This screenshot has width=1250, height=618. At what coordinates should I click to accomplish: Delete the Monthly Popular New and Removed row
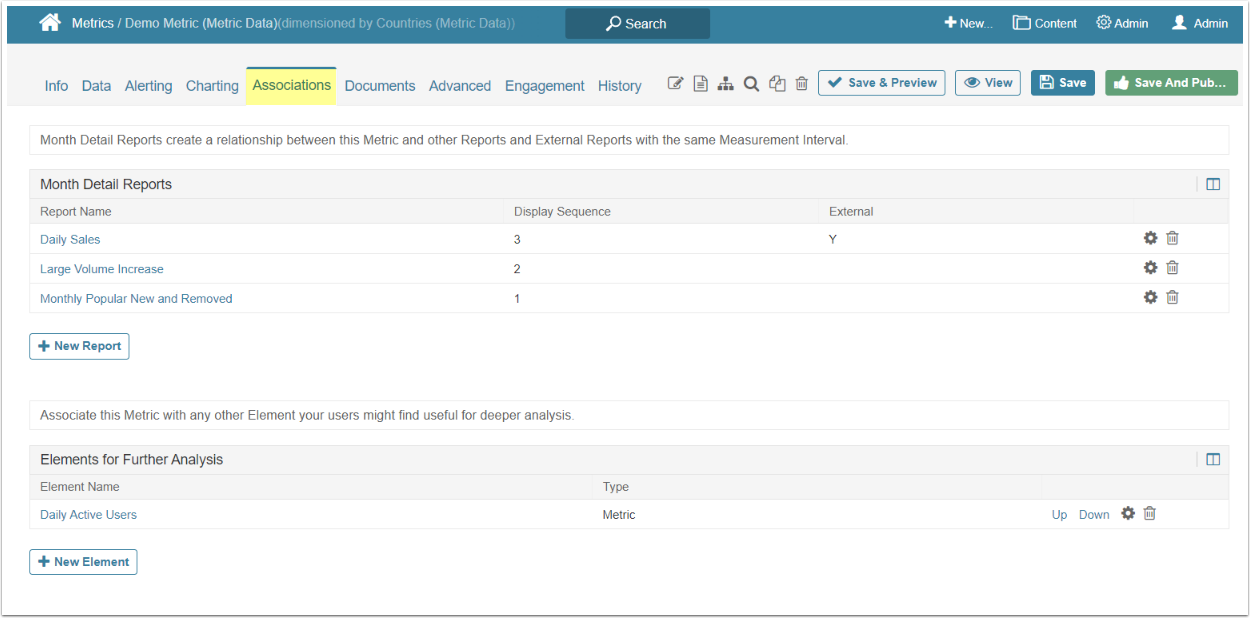(1173, 297)
